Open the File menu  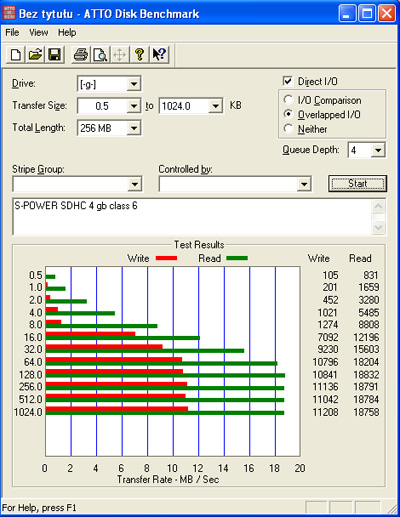[x=12, y=33]
